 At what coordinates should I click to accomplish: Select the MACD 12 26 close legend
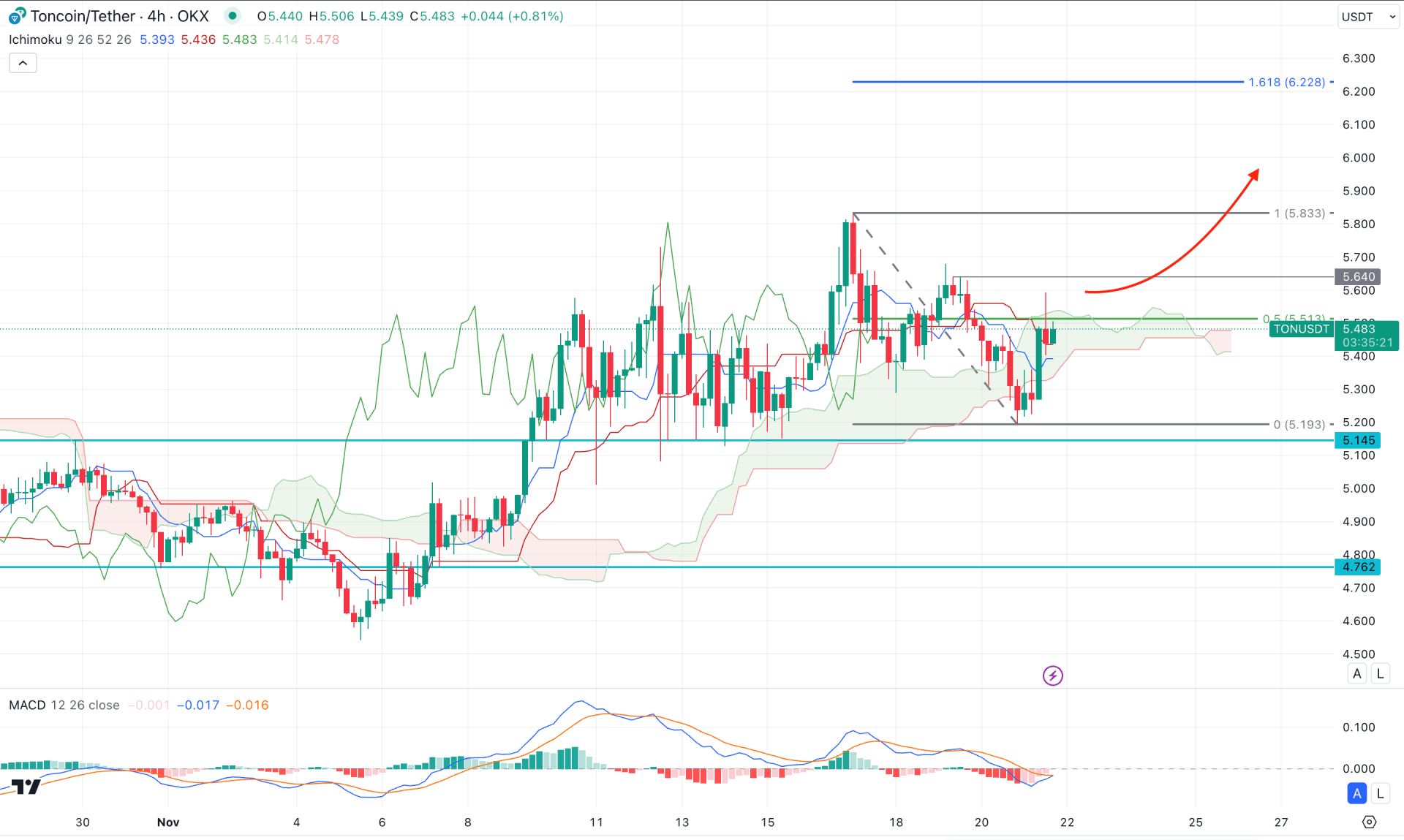click(64, 705)
